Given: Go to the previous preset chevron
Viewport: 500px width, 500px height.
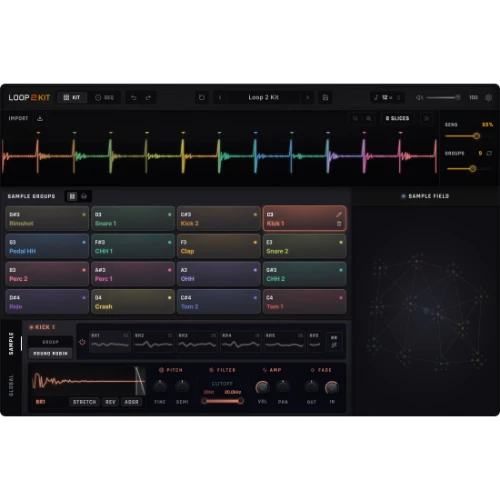Looking at the screenshot, I should pyautogui.click(x=220, y=97).
